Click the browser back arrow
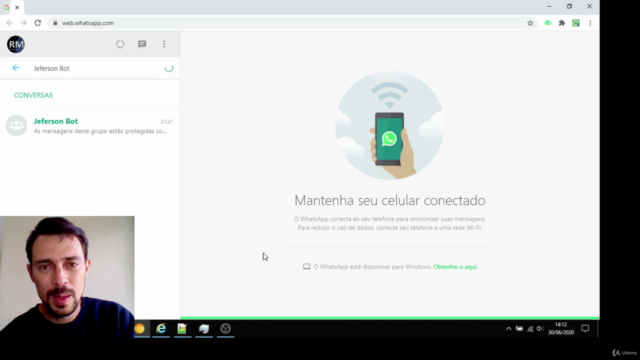 [10, 23]
